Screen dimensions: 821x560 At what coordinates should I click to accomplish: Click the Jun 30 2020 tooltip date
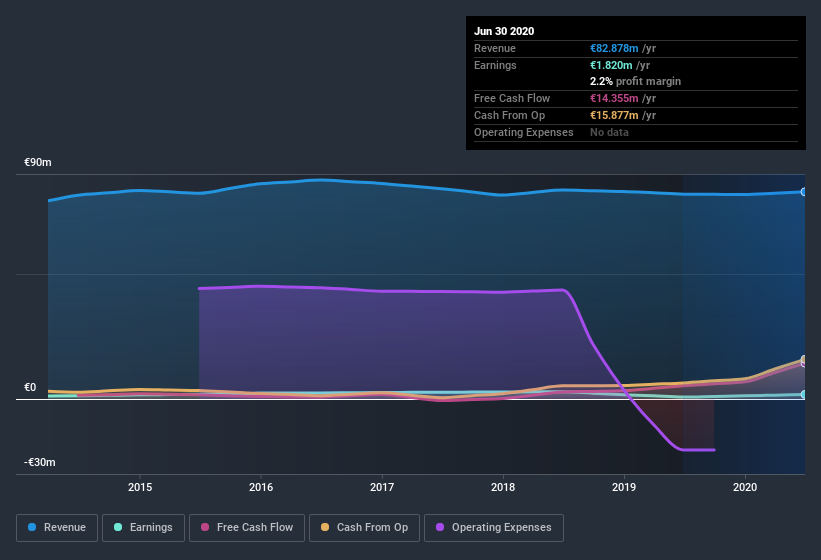(504, 31)
